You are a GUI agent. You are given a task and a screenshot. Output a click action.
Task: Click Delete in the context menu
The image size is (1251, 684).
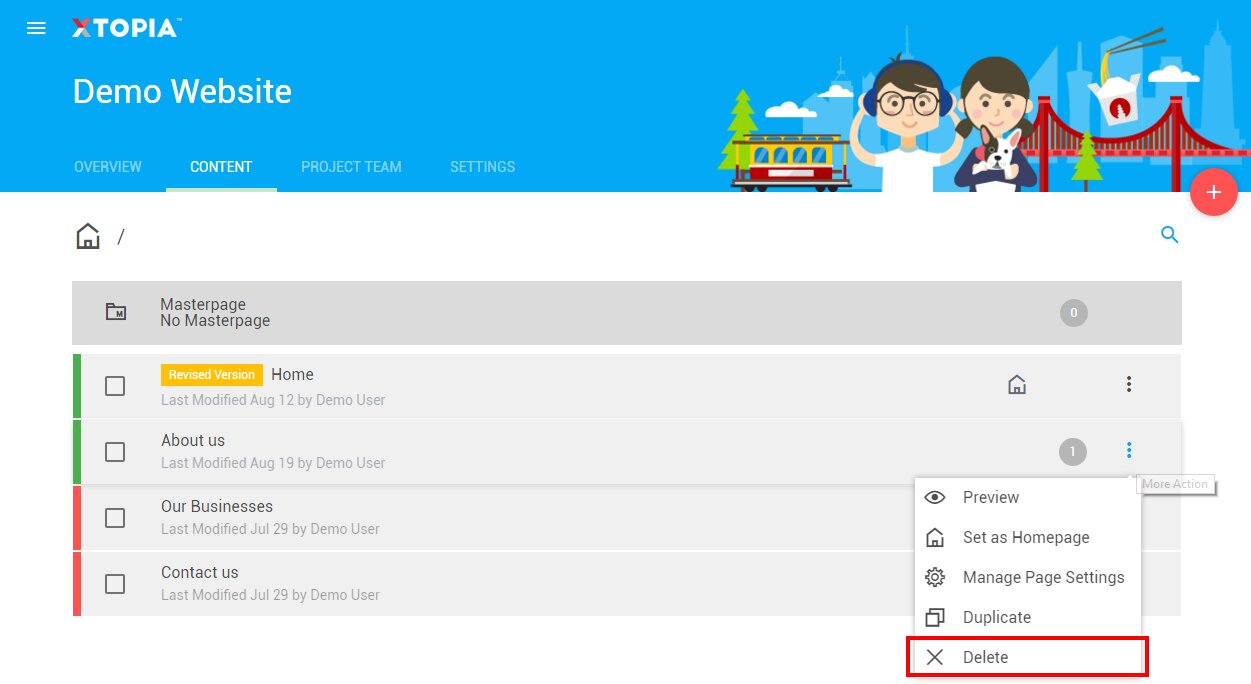click(x=985, y=657)
